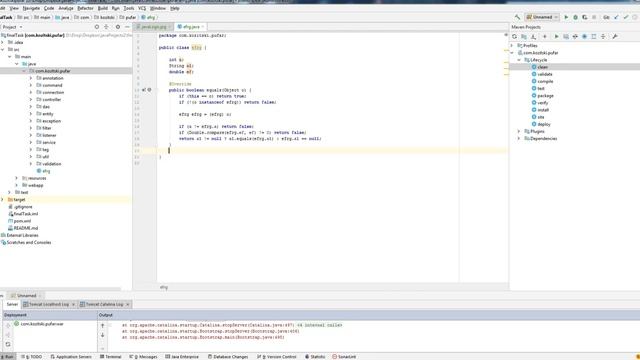Select the install lifecycle goal

pyautogui.click(x=542, y=110)
